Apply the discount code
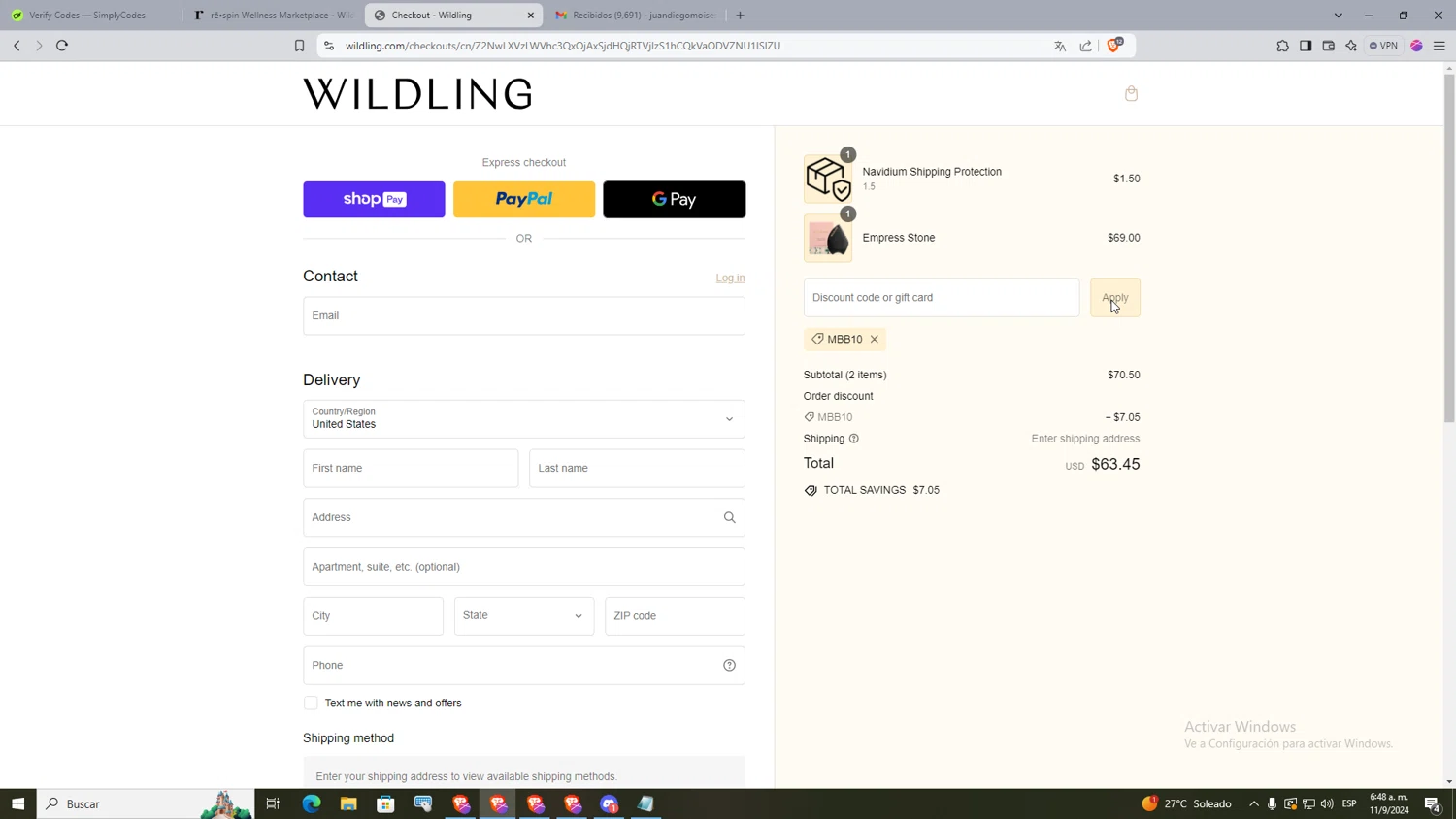Screen dimensions: 1456x819 click(1115, 298)
